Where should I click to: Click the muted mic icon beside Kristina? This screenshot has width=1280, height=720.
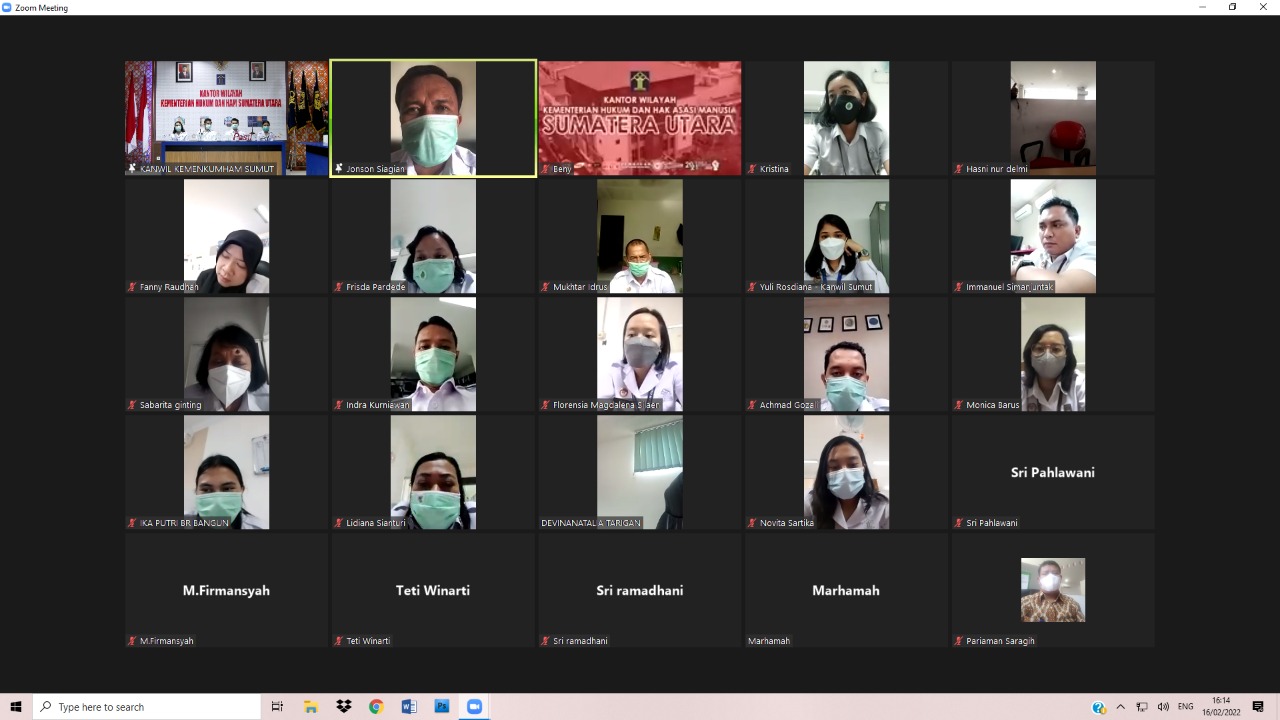tap(752, 169)
